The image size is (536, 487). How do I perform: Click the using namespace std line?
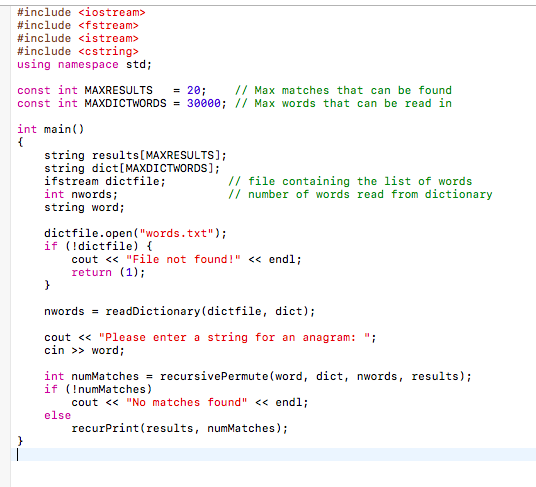tap(84, 64)
